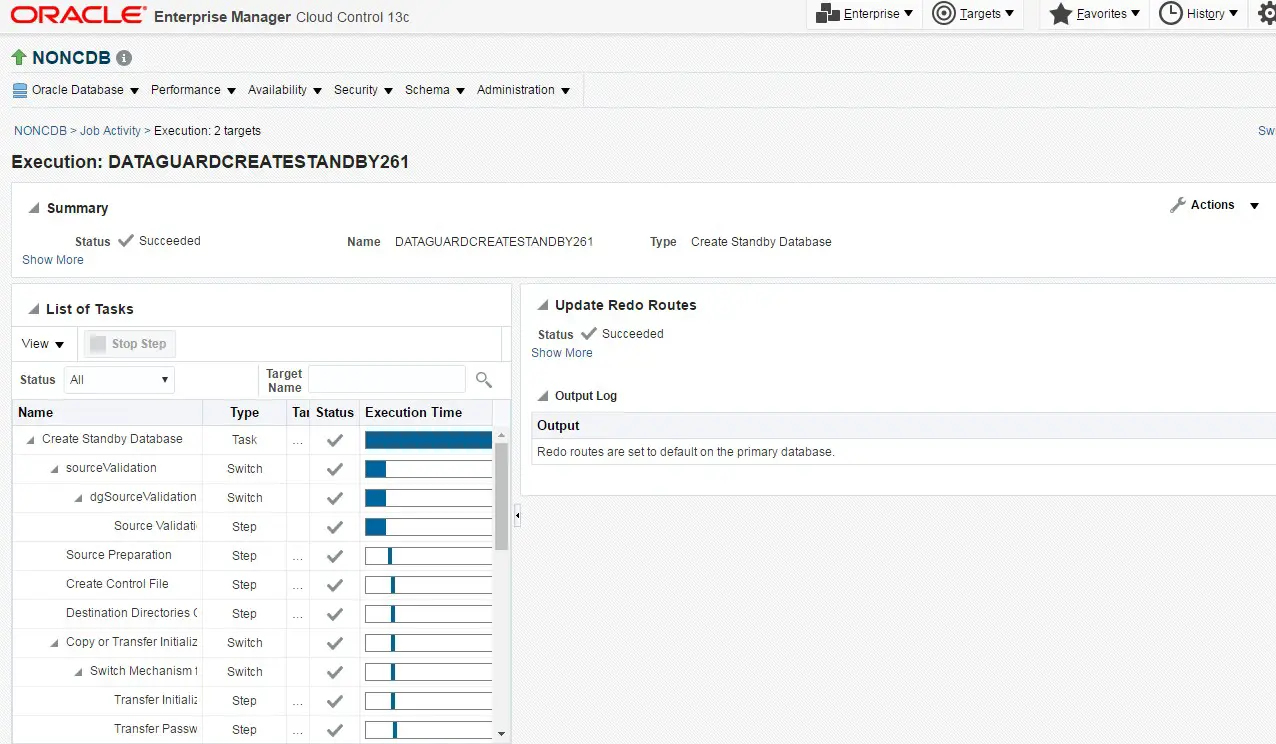Click the scrollbar down arrow in task list

point(502,734)
